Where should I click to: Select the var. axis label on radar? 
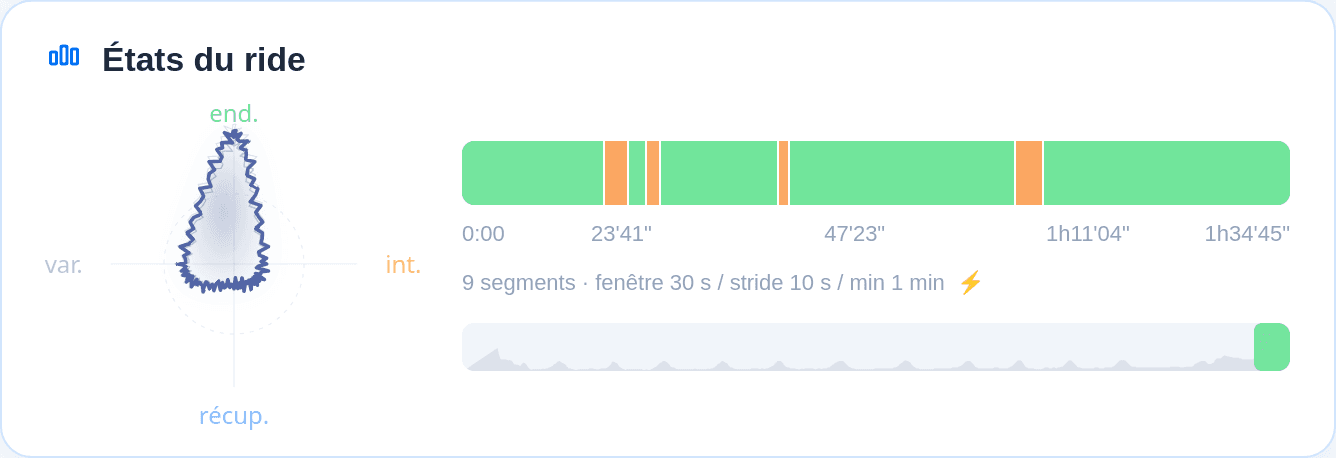click(x=64, y=265)
